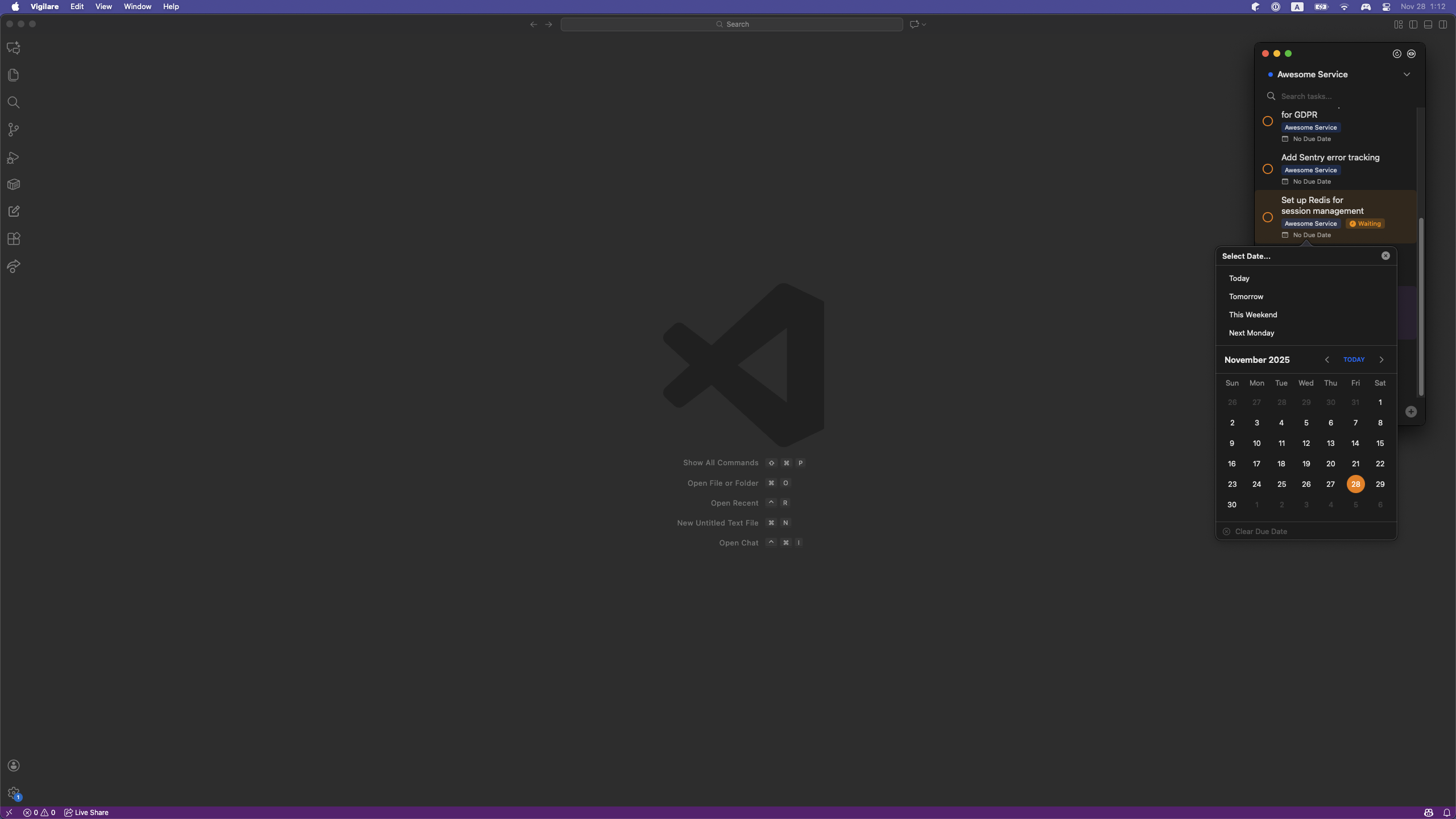Image resolution: width=1456 pixels, height=819 pixels.
Task: Expand the Awesome Service project dropdown
Action: pos(1407,75)
